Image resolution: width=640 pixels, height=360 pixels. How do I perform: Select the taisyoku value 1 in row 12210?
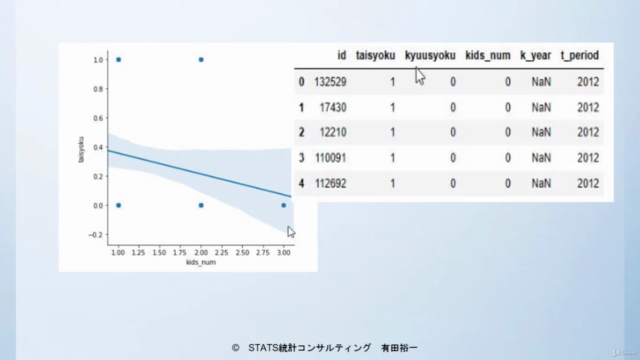392,132
